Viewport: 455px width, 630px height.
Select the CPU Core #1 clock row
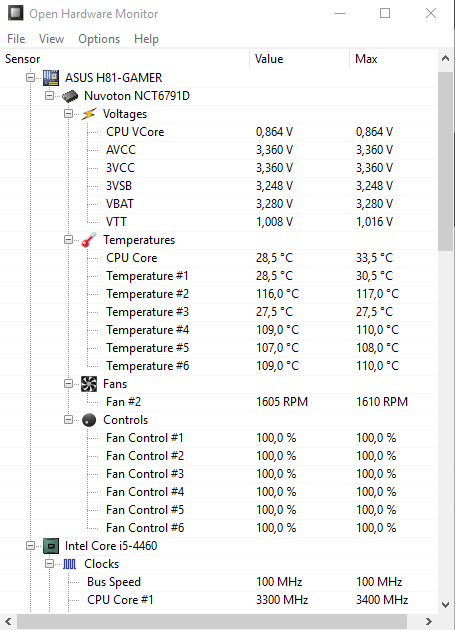[x=219, y=599]
